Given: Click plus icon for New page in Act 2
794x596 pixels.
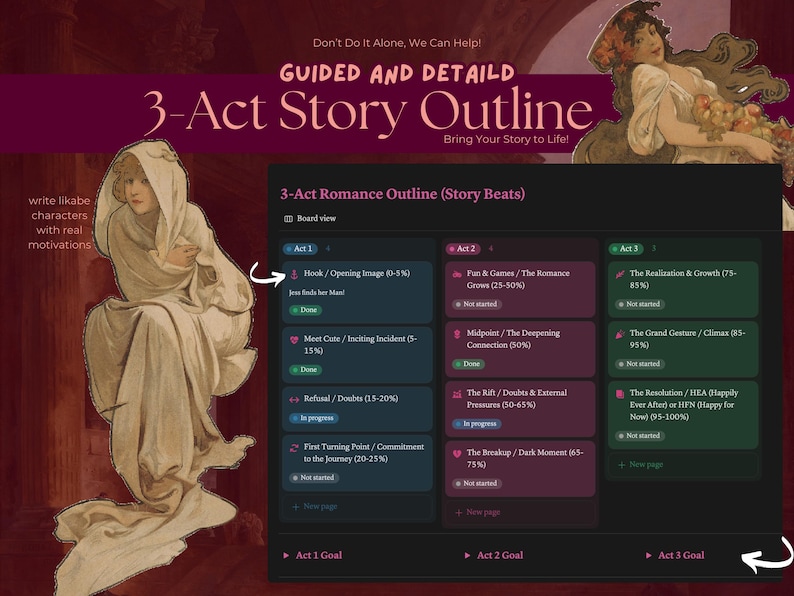Looking at the screenshot, I should pos(459,512).
